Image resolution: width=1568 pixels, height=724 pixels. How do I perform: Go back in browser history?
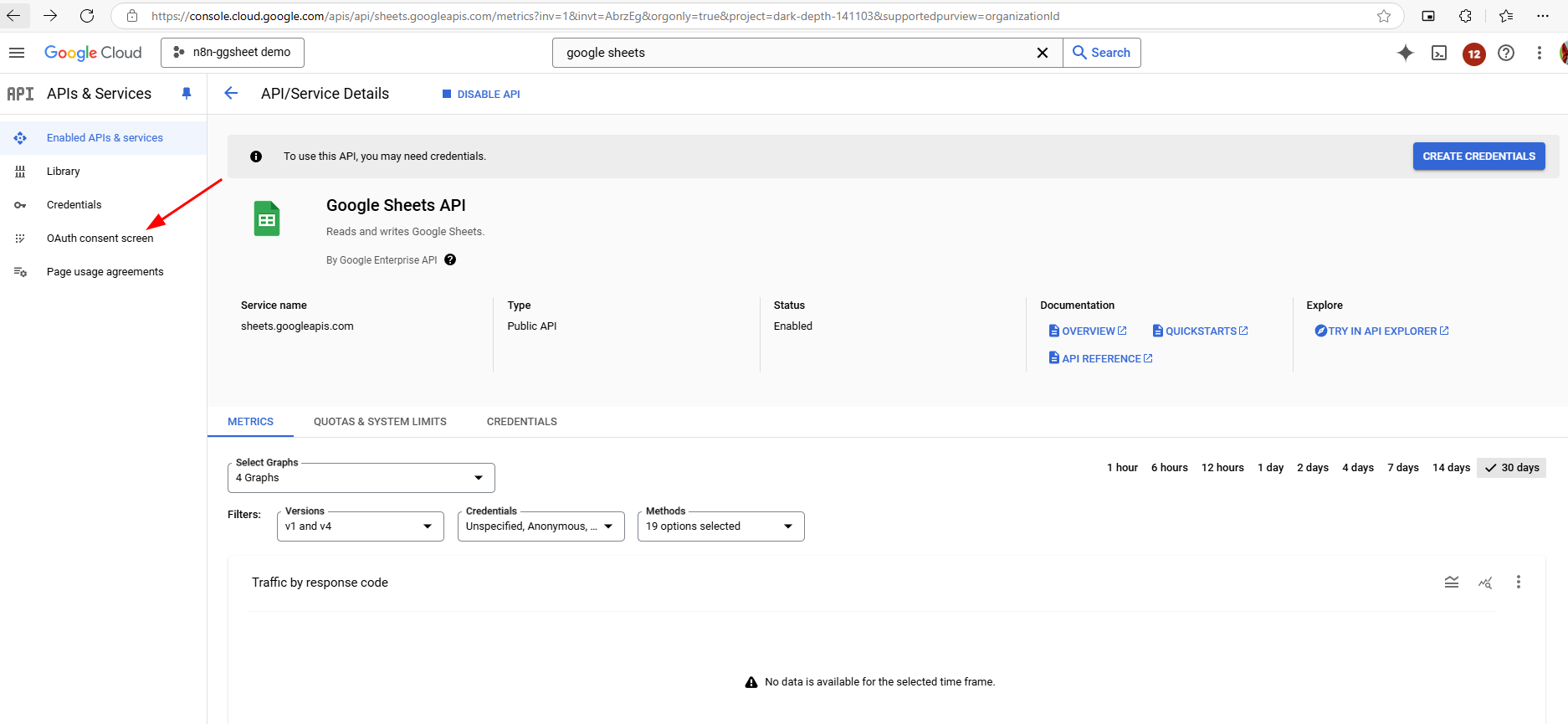13,16
